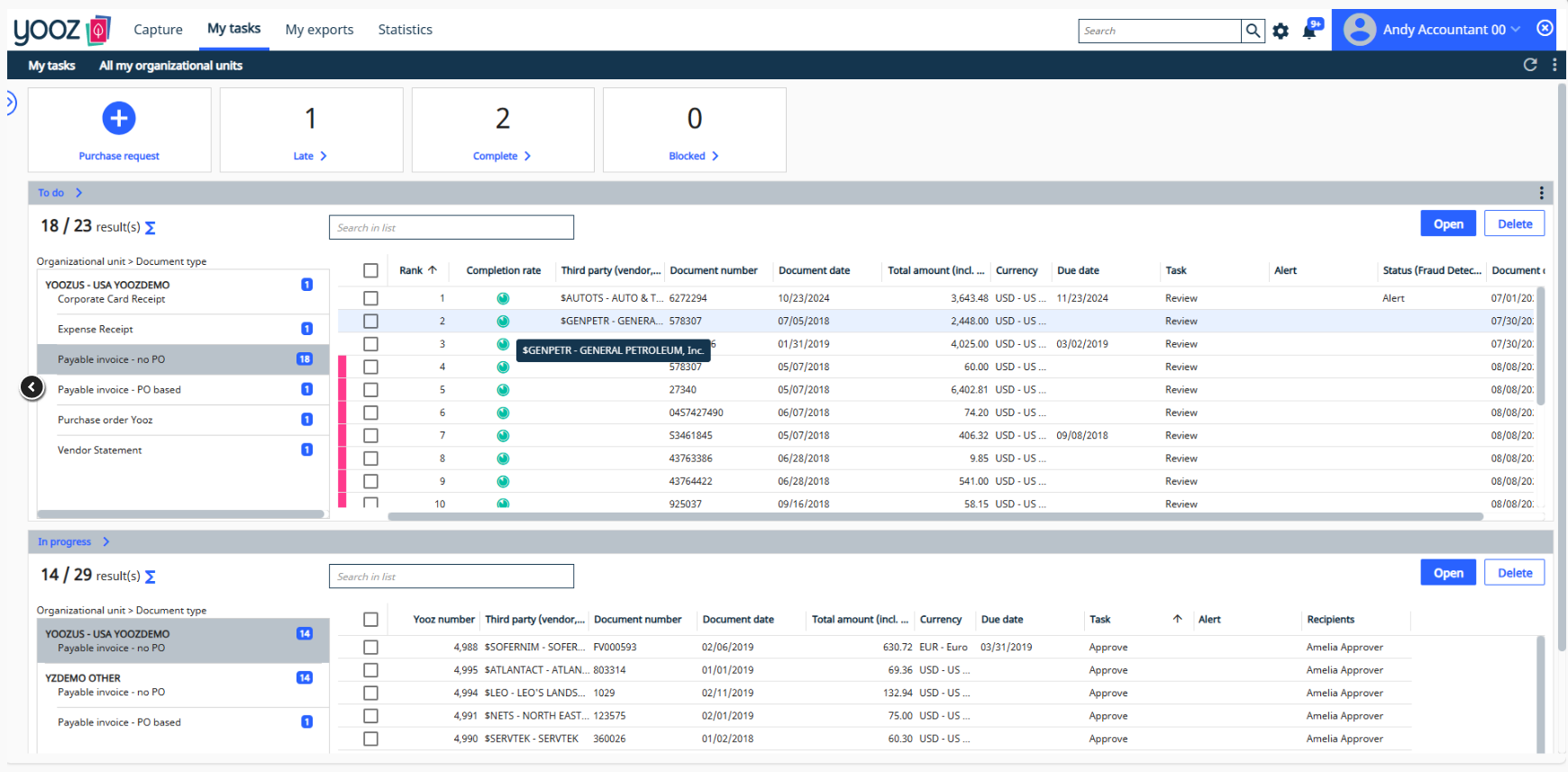Screen dimensions: 1568x772
Task: Expand the In progress section chevron
Action: point(106,541)
